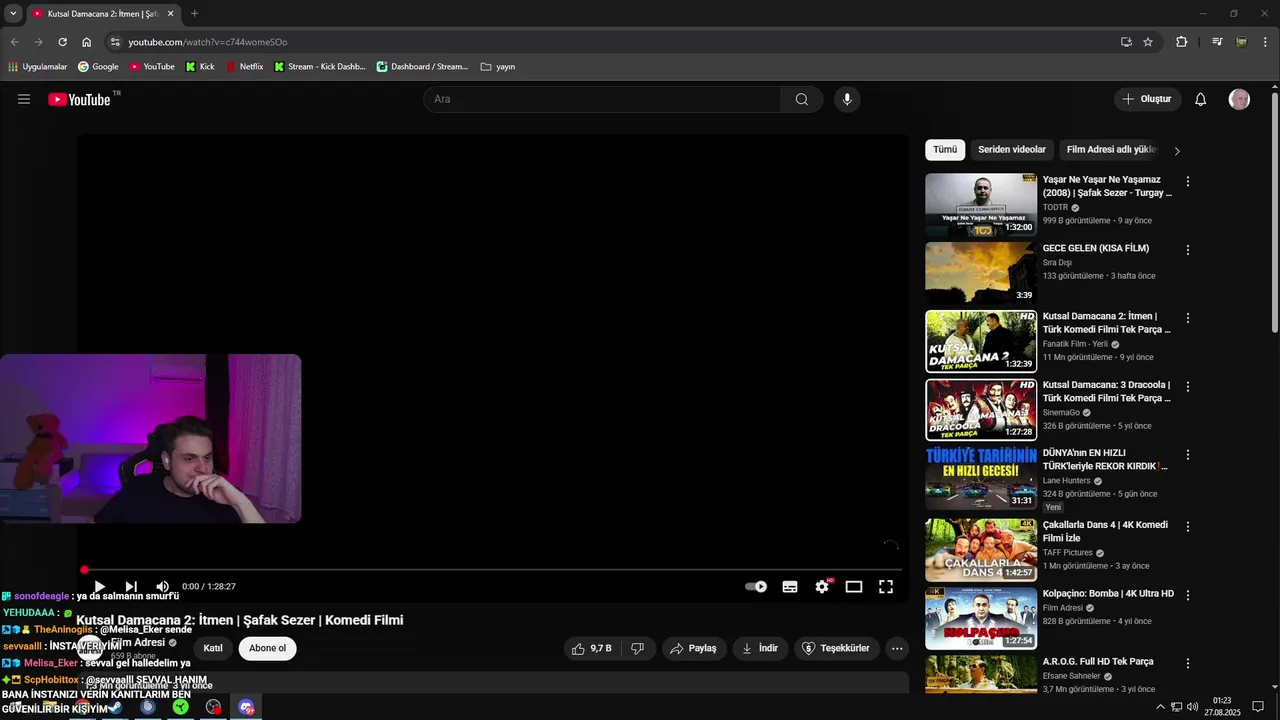Open the YouTube hamburger guide menu
This screenshot has width=1280, height=720.
pyautogui.click(x=24, y=99)
